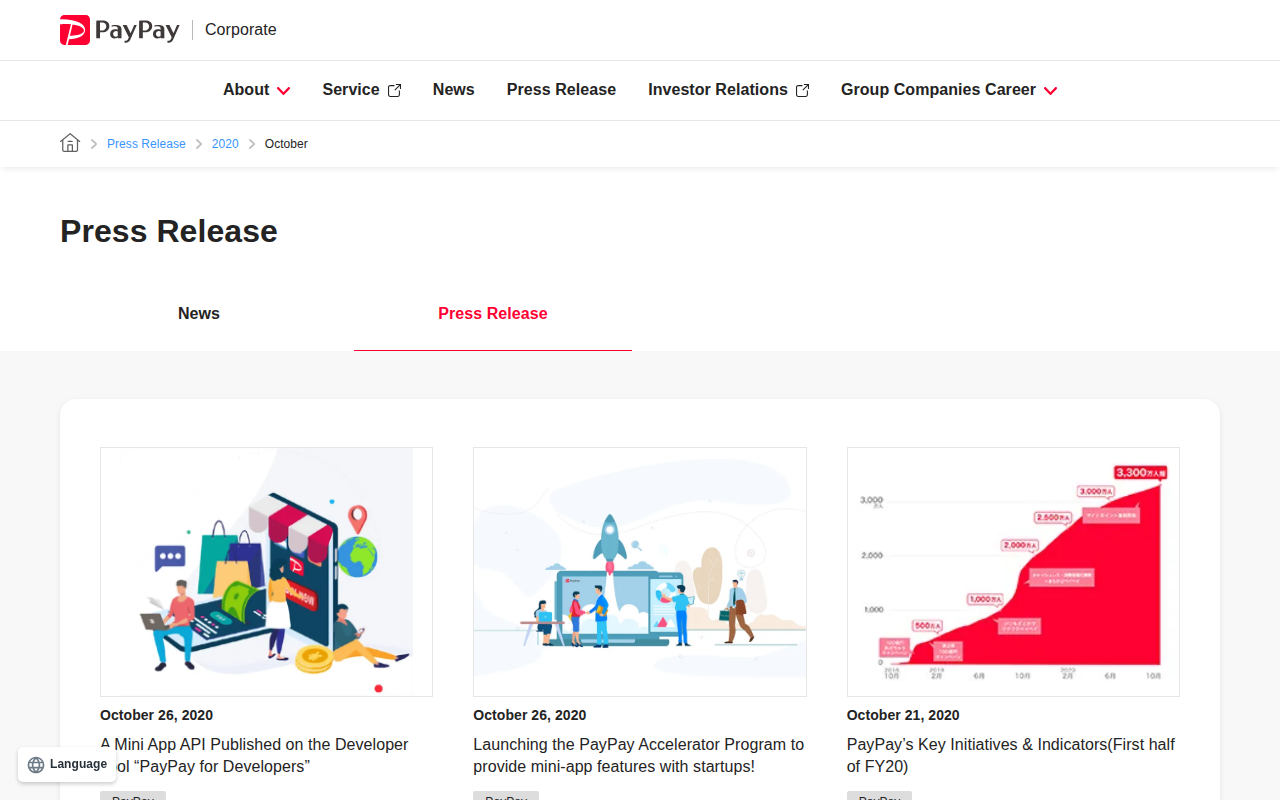This screenshot has height=800, width=1280.
Task: Click the 2020 breadcrumb link
Action: pos(225,144)
